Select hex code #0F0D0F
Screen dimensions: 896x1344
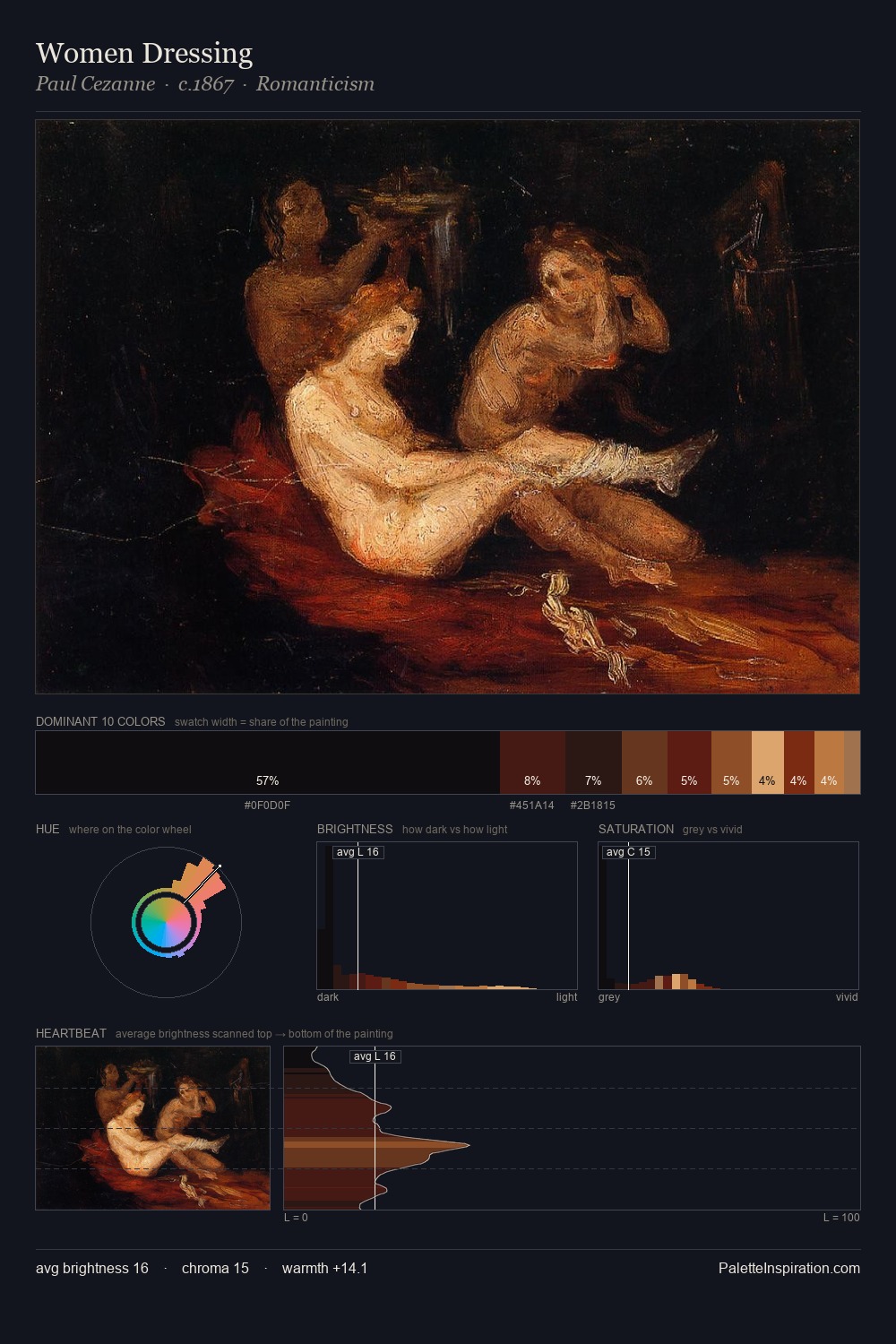coord(267,805)
